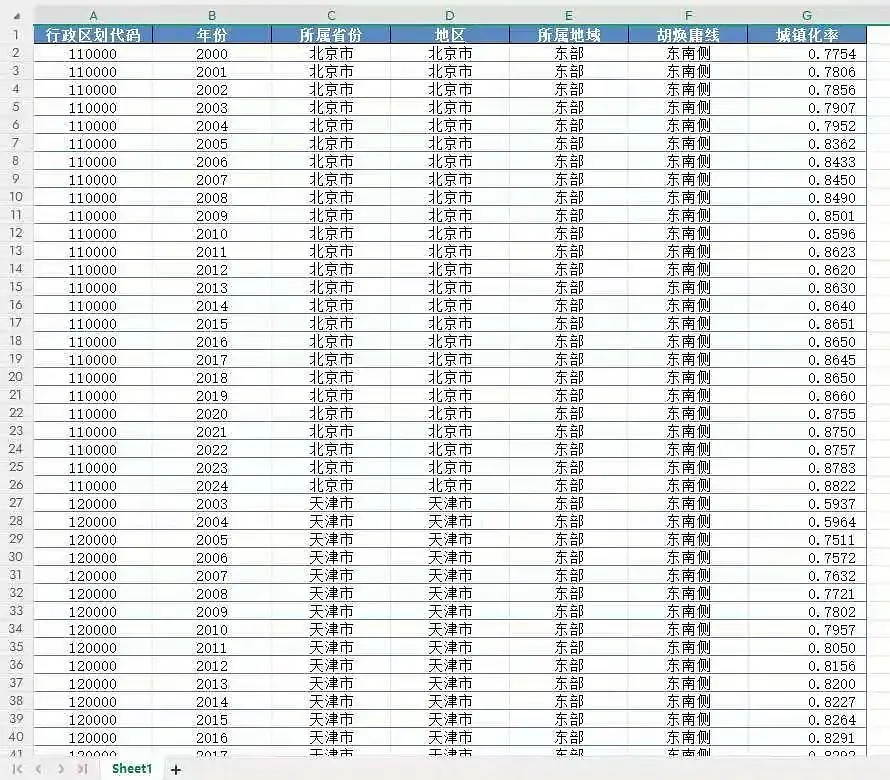Select row 40 header number
The height and width of the screenshot is (780, 890).
[16, 737]
